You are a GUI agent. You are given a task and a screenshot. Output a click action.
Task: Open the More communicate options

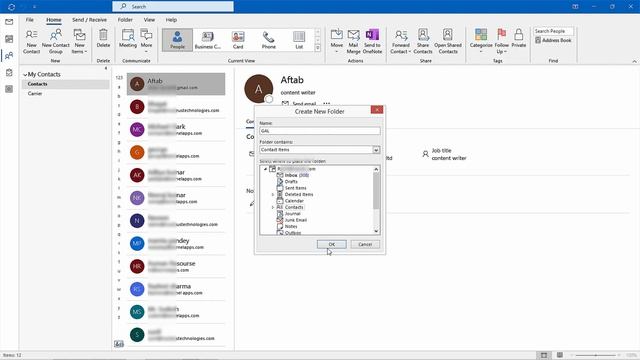point(146,41)
